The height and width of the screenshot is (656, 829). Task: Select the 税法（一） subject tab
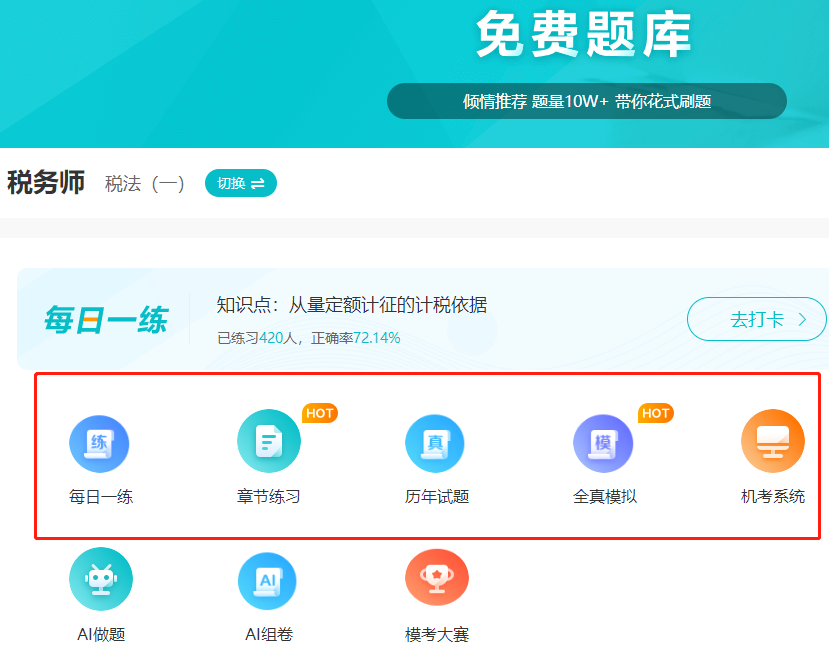coord(144,183)
